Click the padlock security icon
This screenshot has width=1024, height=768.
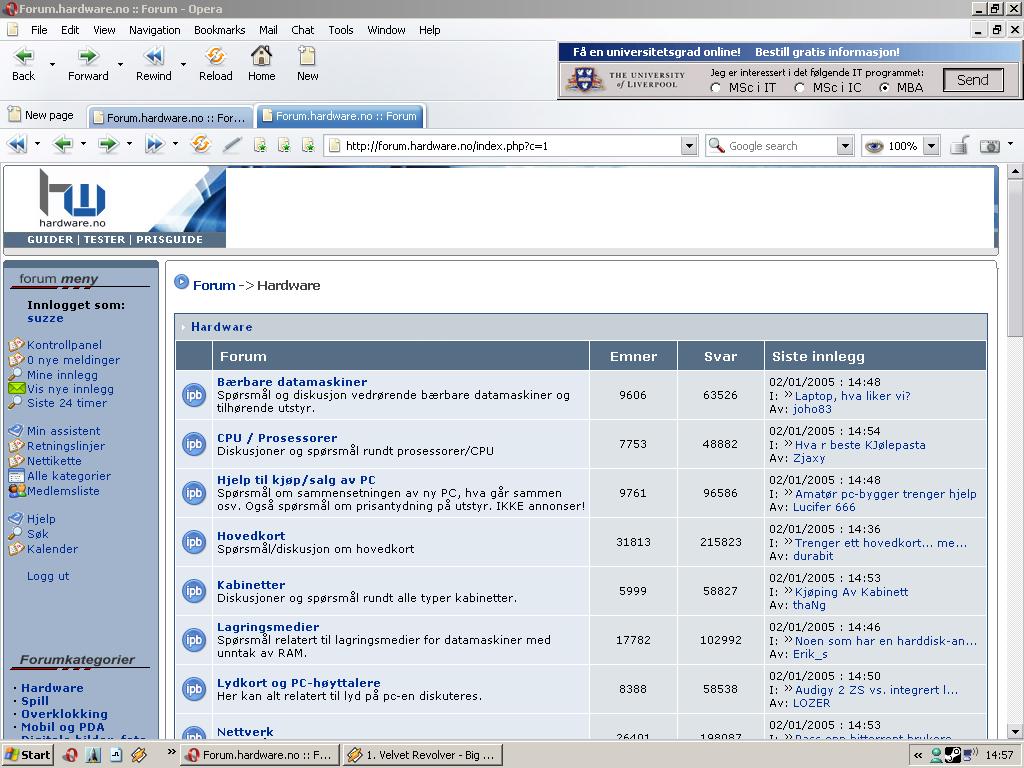(x=959, y=145)
